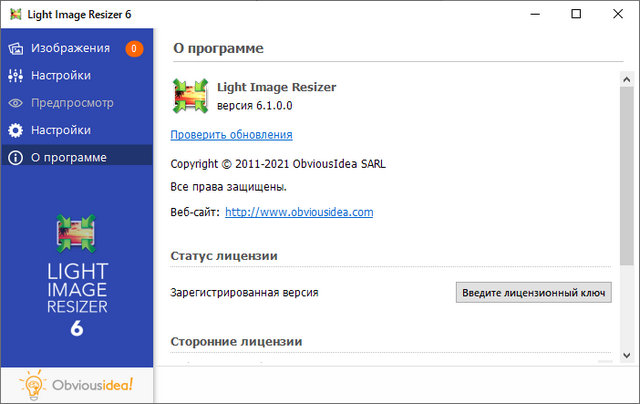Open Настройки with the sliders icon
The height and width of the screenshot is (404, 640).
coord(15,75)
